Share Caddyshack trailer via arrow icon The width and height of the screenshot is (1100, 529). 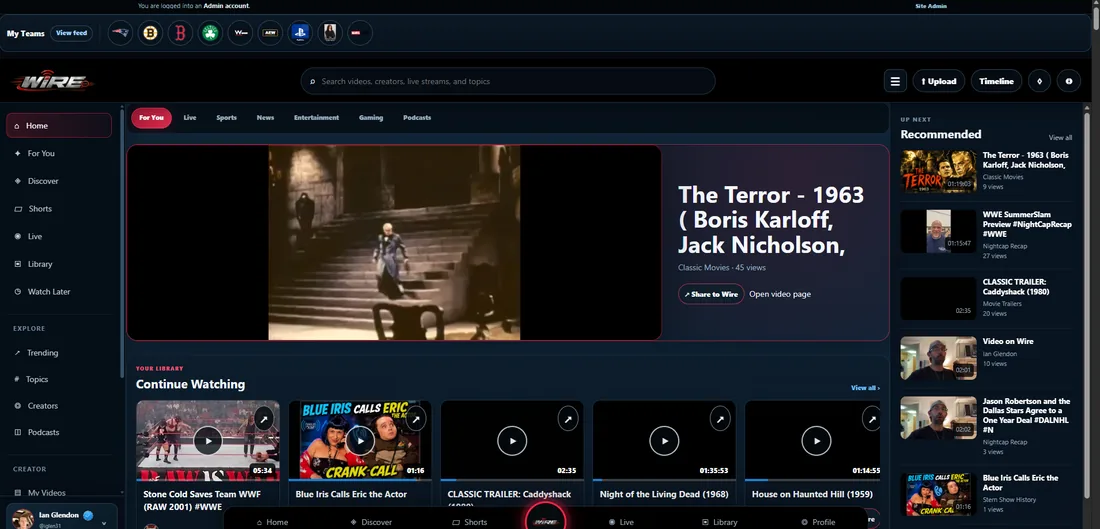(x=568, y=420)
